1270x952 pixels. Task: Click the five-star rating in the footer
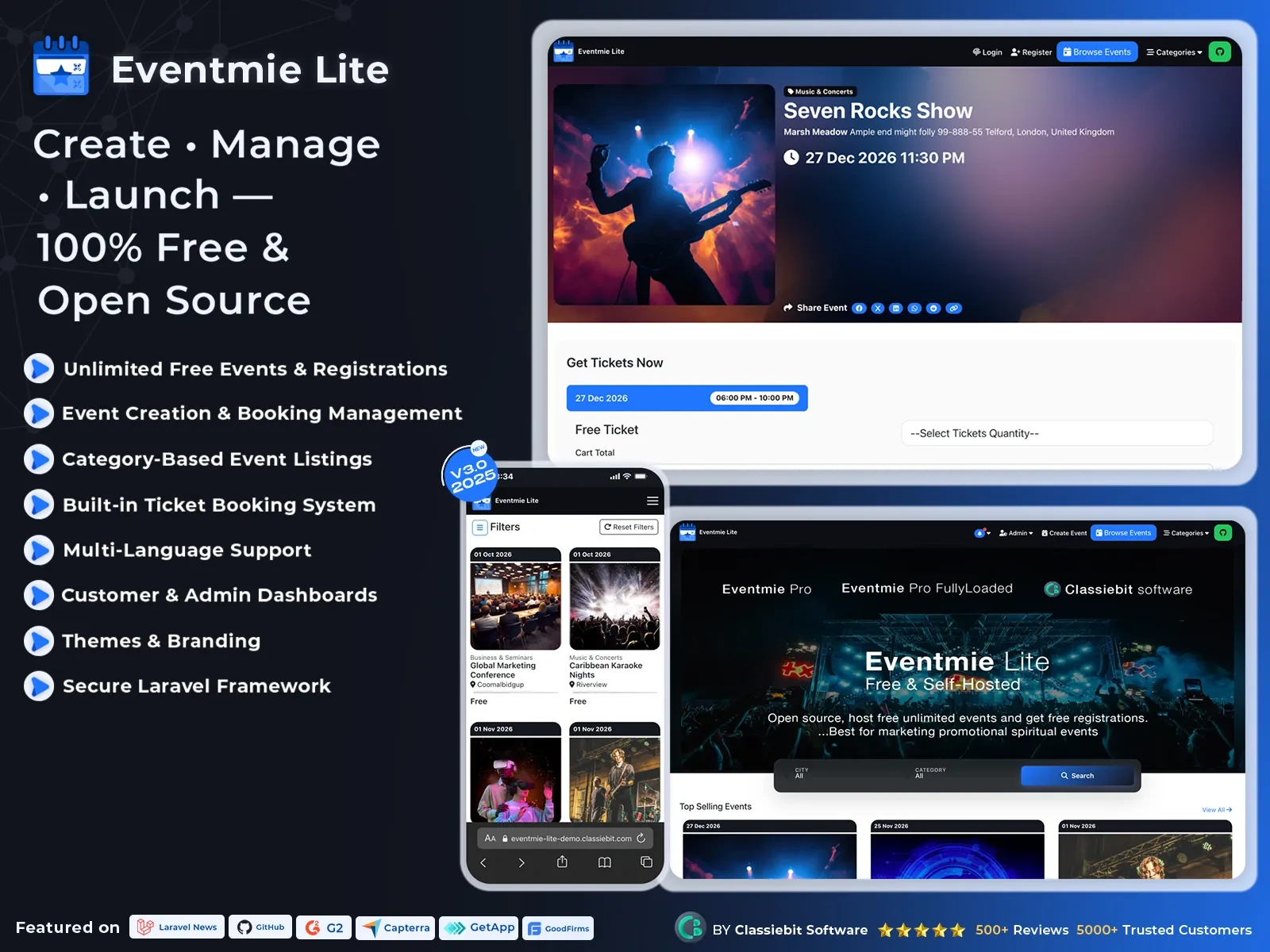tap(922, 930)
